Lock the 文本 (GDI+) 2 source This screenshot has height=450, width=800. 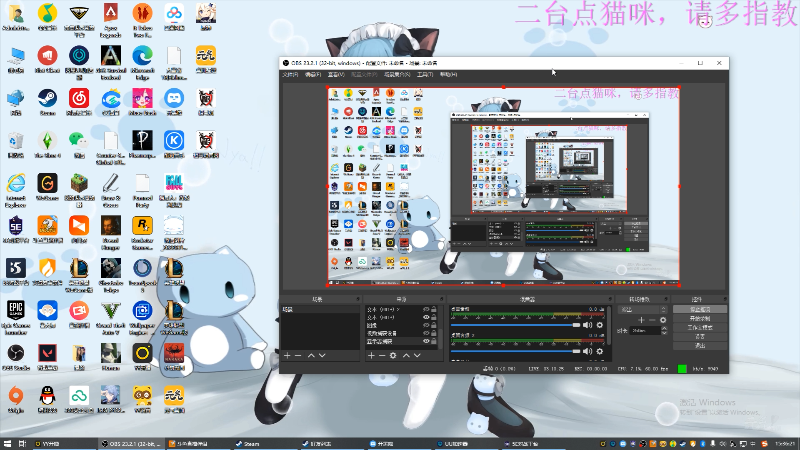434,309
